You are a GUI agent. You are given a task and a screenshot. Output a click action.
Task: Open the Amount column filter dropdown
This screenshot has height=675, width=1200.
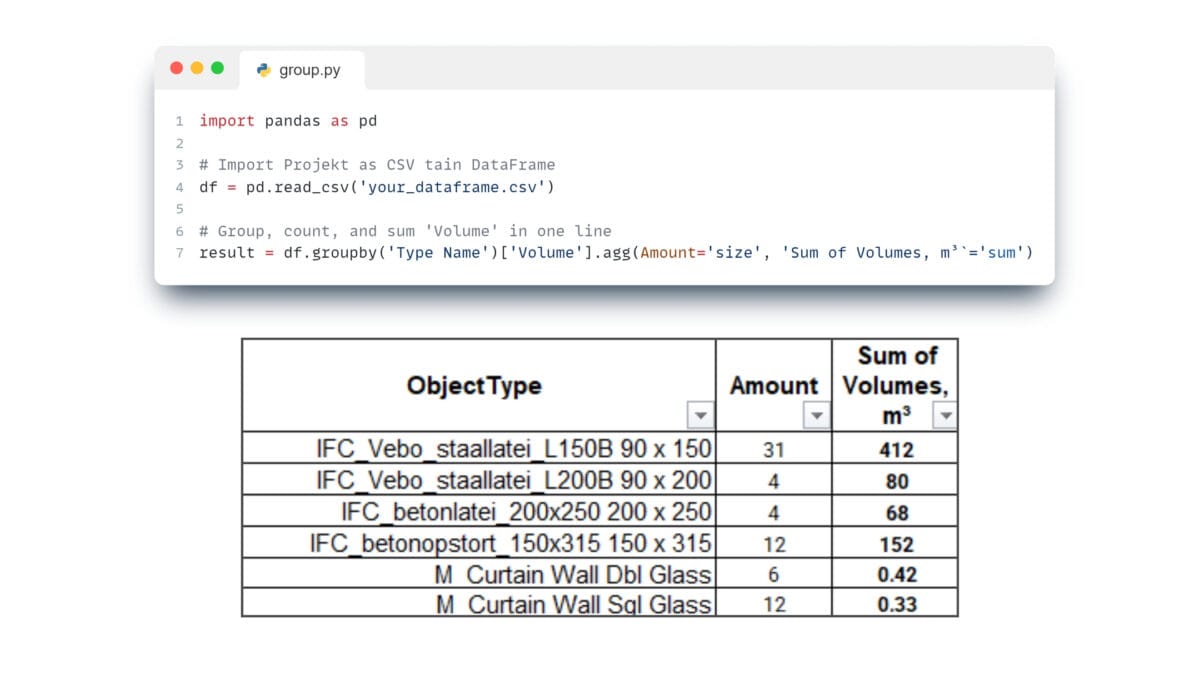818,416
